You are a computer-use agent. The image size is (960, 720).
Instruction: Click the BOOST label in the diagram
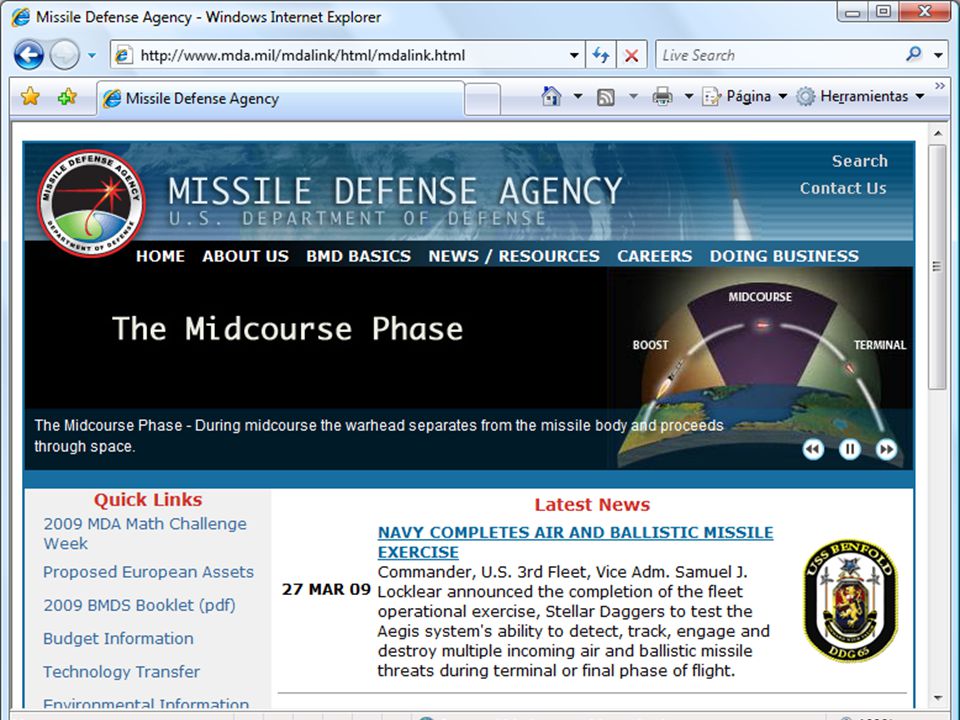coord(650,345)
